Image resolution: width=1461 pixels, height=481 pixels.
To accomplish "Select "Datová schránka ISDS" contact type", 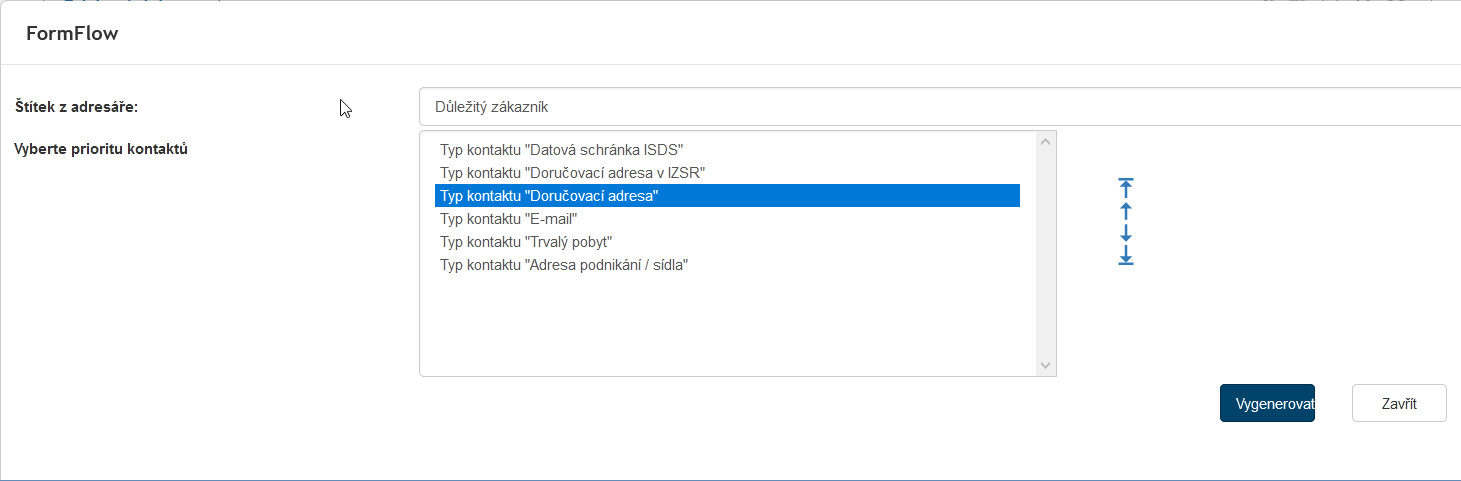I will (561, 150).
